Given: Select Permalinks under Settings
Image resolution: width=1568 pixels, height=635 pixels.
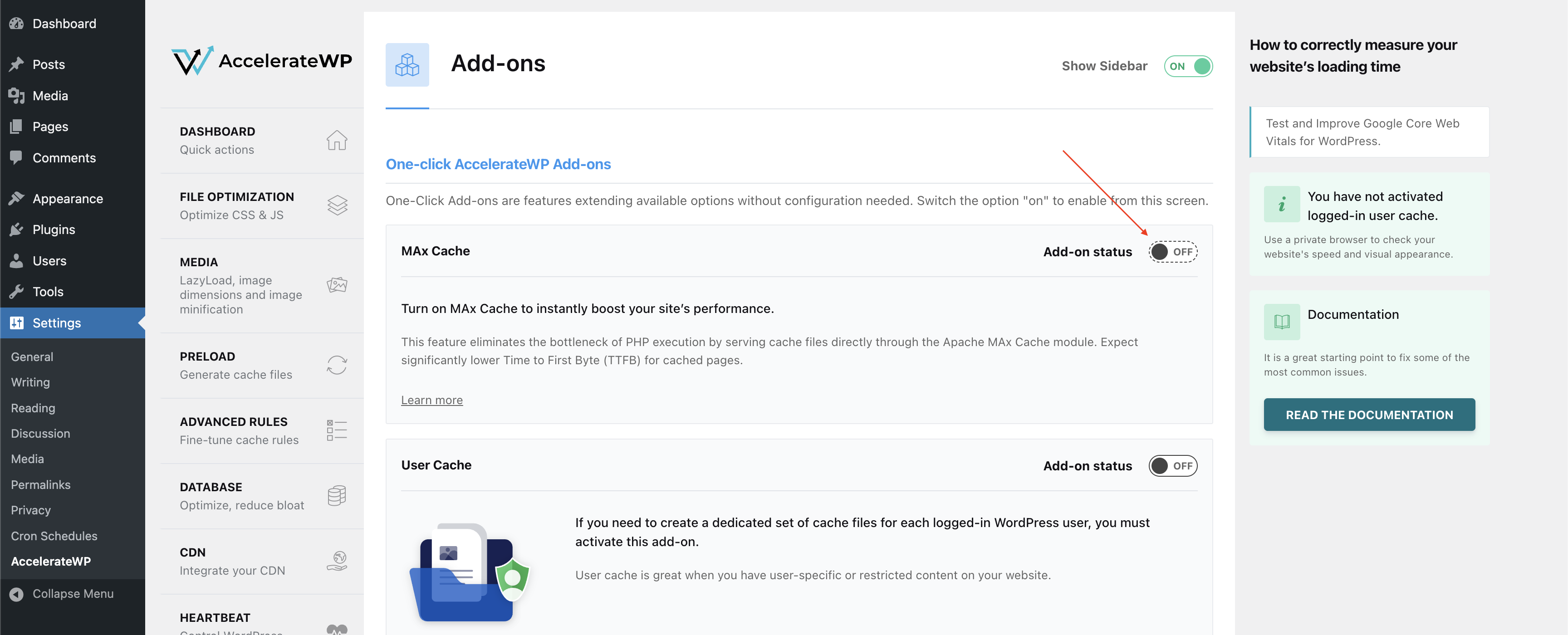Looking at the screenshot, I should coord(40,484).
